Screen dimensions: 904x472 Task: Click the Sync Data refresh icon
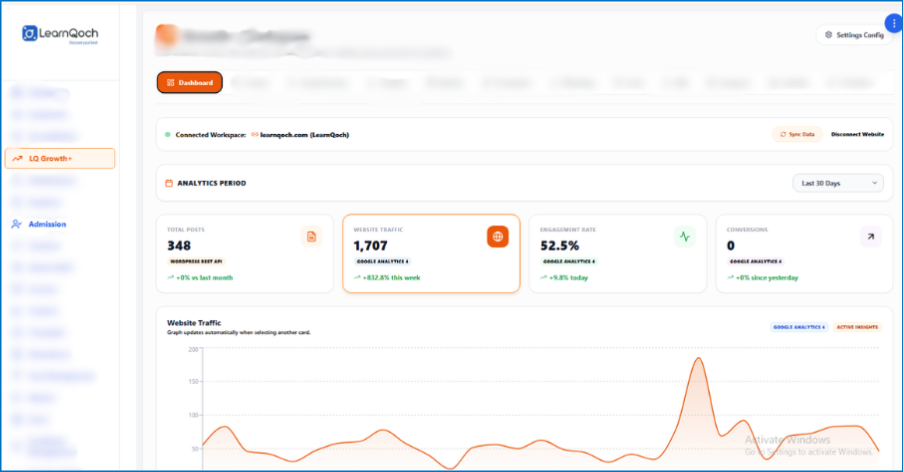coord(783,134)
